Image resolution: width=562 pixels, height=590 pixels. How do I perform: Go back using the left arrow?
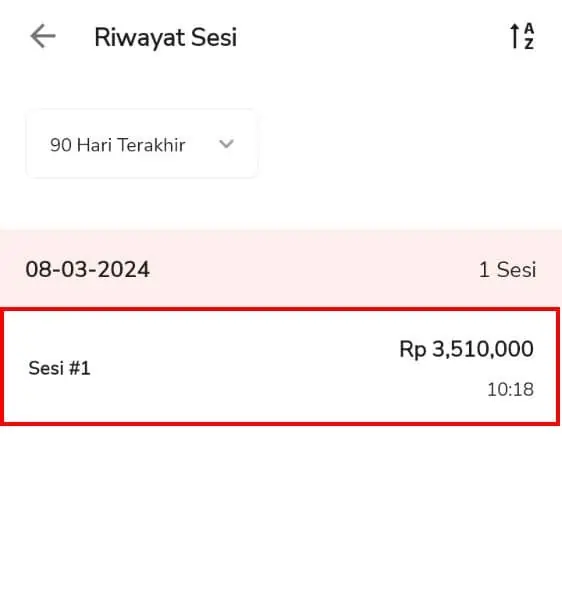[43, 36]
